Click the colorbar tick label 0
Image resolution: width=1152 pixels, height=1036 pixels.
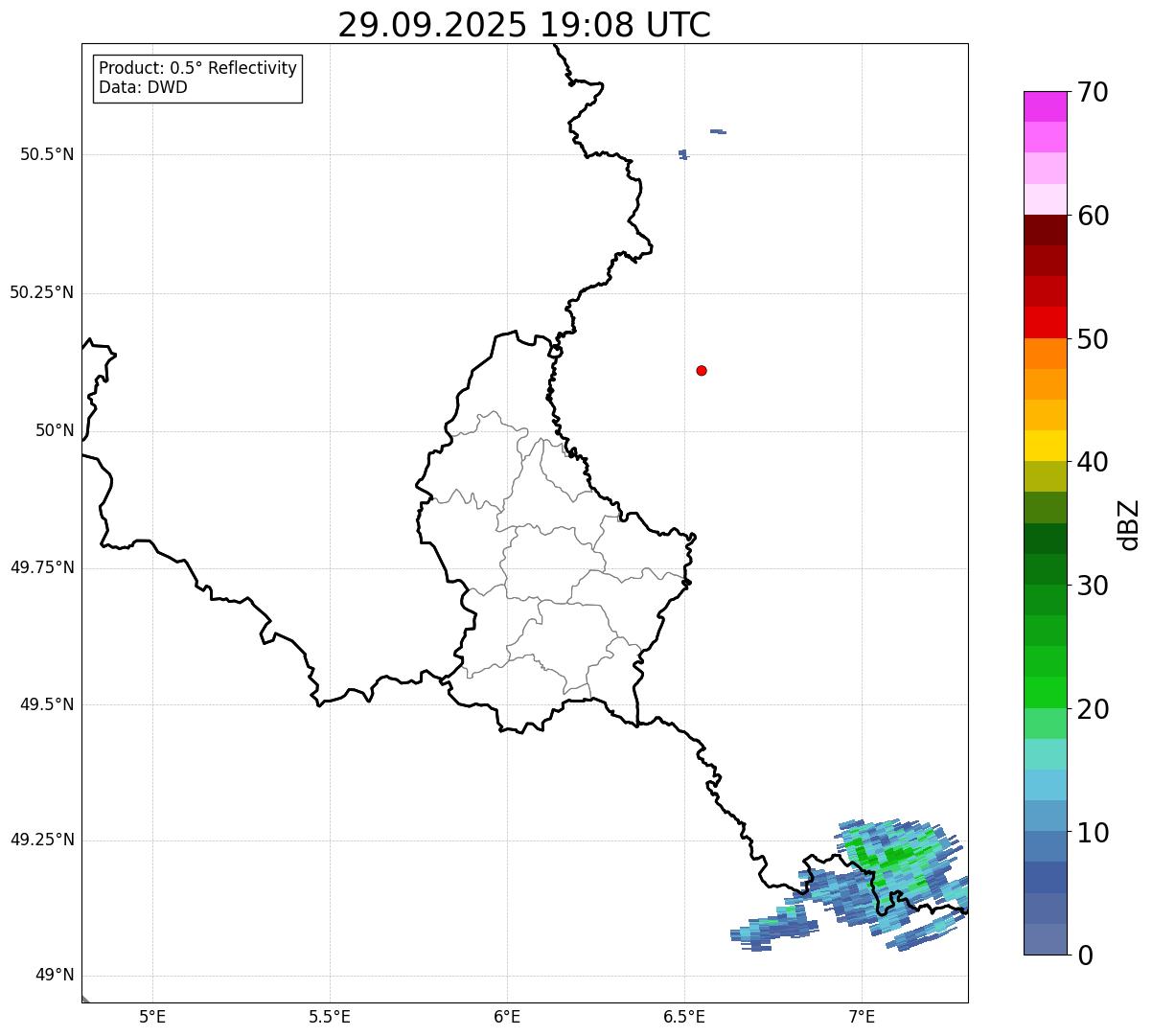pyautogui.click(x=1085, y=955)
